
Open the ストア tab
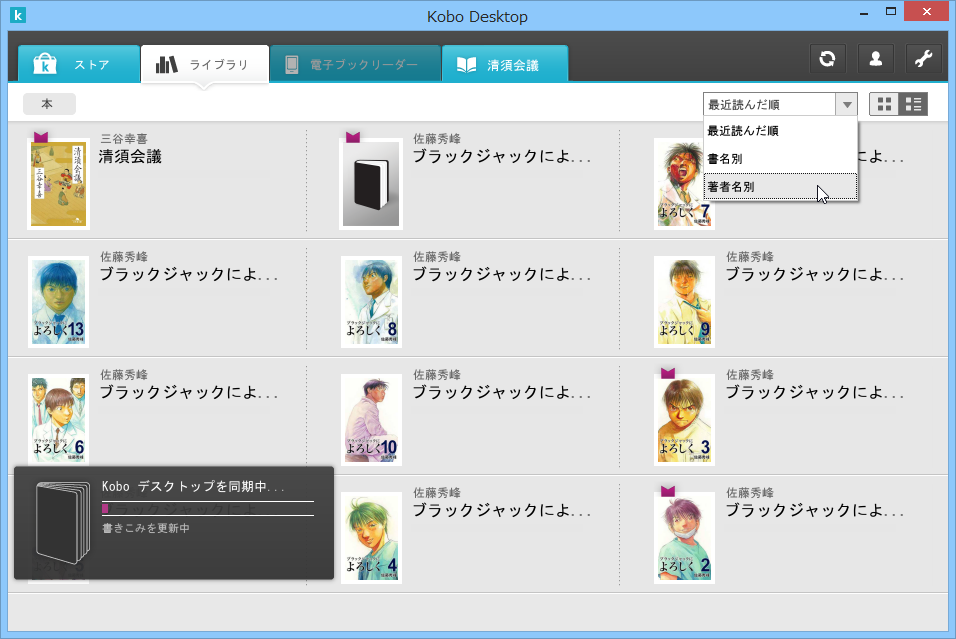click(x=79, y=64)
